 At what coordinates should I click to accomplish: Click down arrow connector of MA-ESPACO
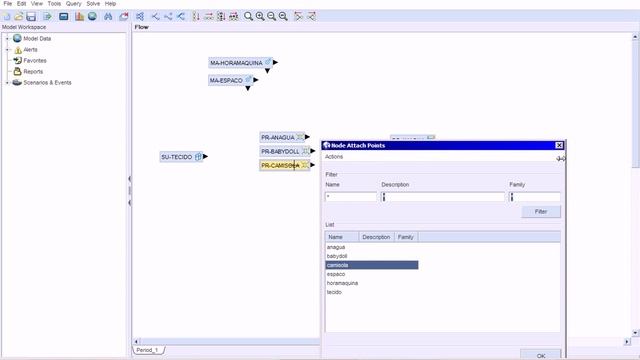(x=248, y=88)
